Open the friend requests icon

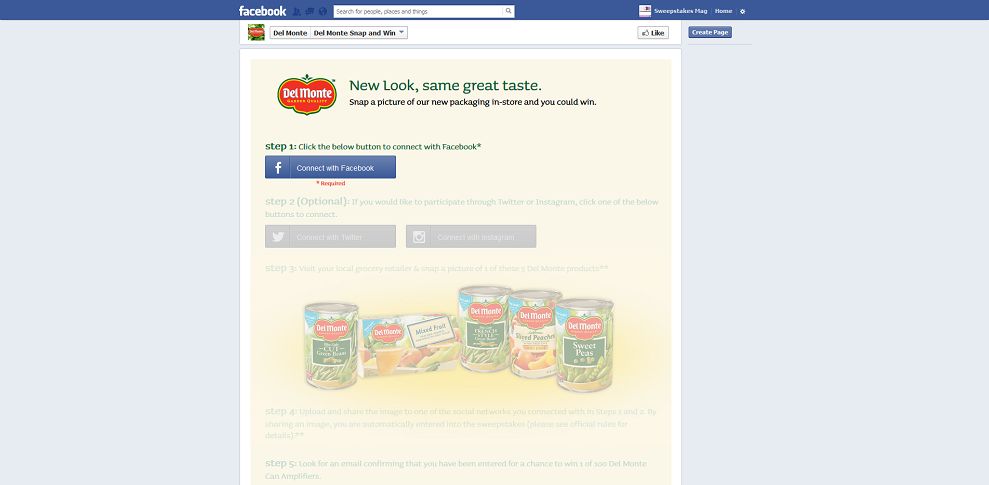coord(296,11)
